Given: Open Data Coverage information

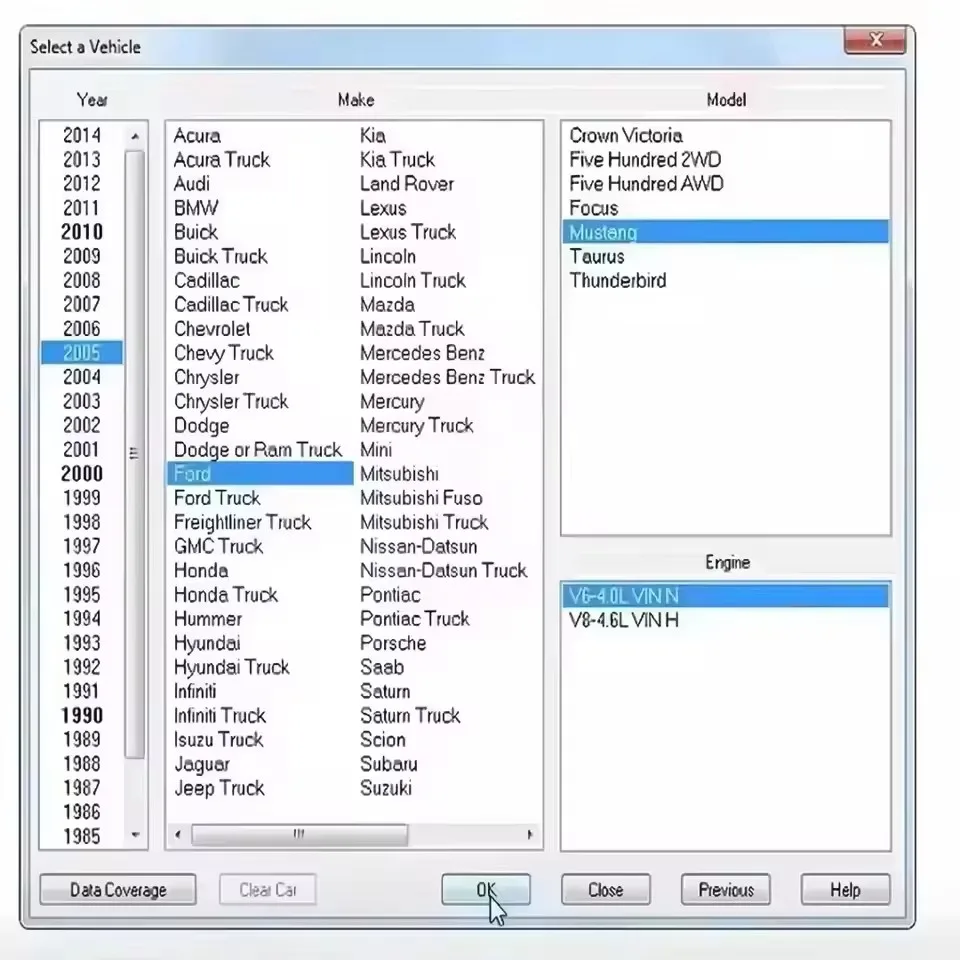Looking at the screenshot, I should coord(117,890).
